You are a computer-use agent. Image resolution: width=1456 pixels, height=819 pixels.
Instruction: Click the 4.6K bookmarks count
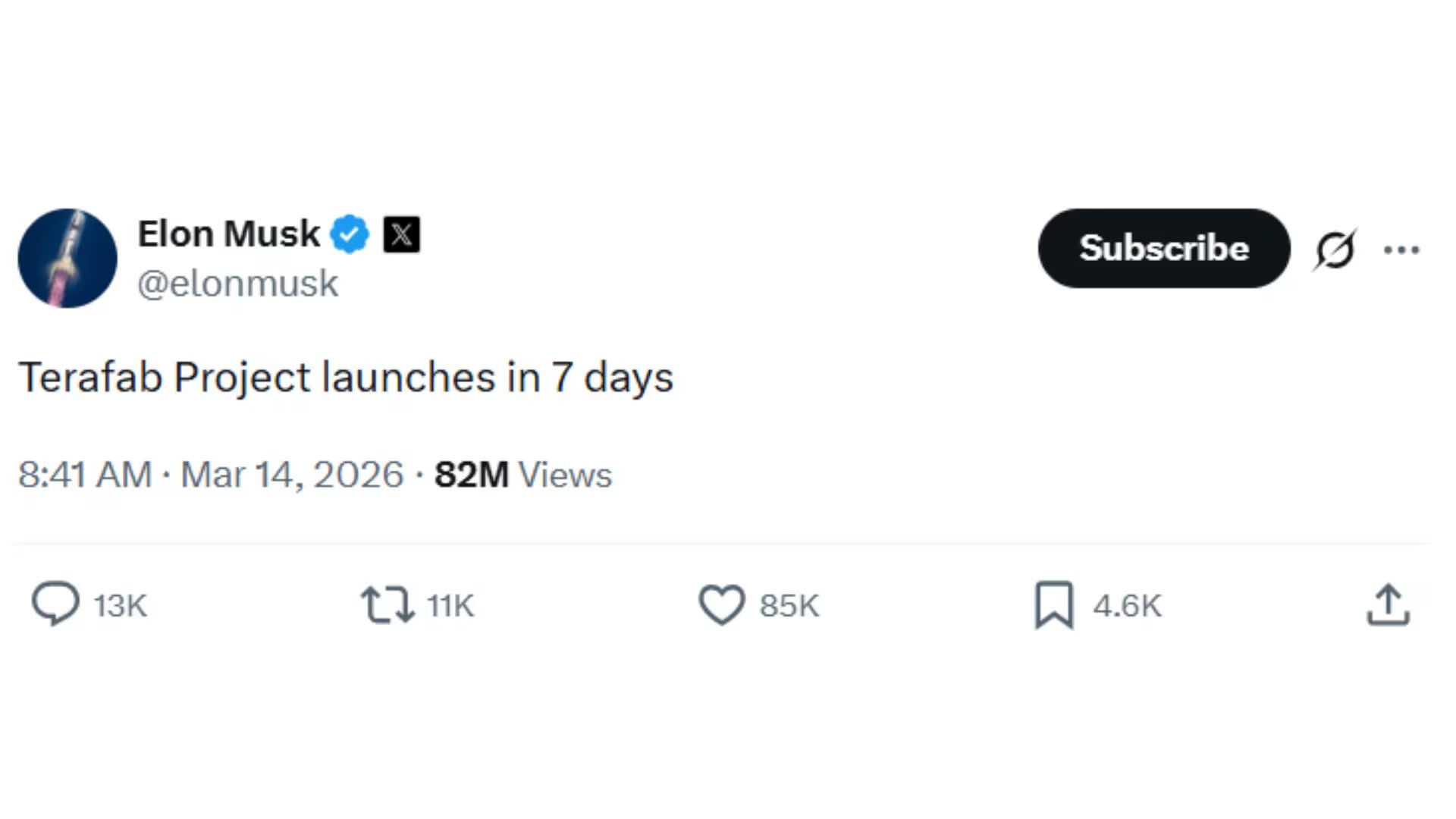pyautogui.click(x=1125, y=604)
